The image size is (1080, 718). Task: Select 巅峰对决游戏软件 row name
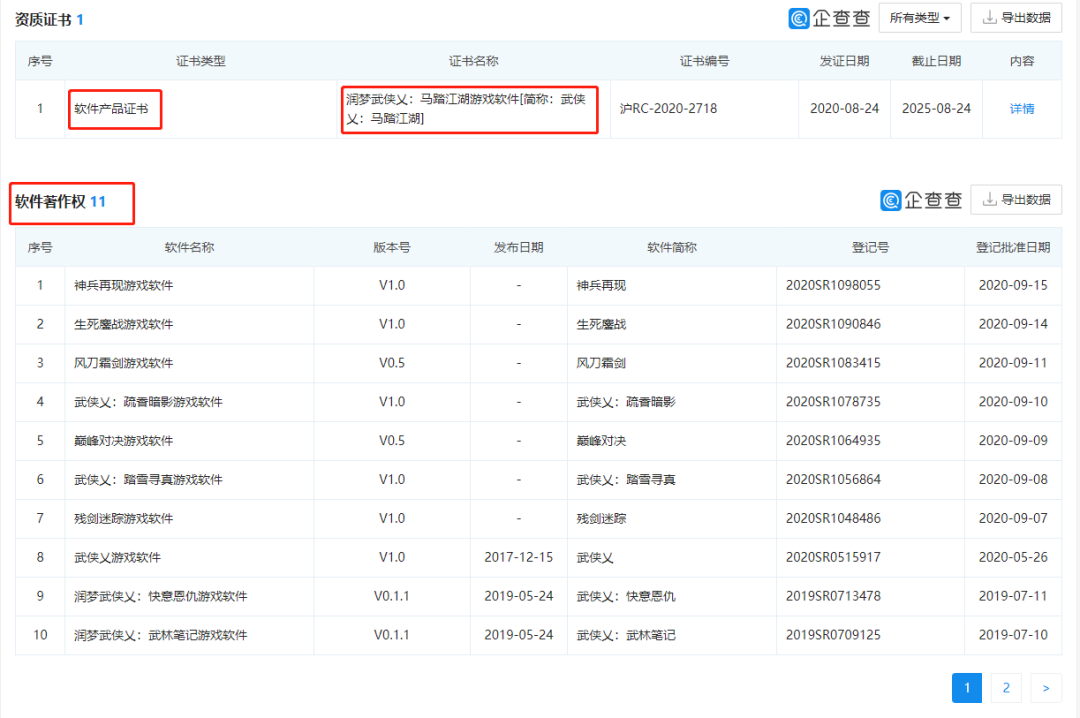pos(123,440)
